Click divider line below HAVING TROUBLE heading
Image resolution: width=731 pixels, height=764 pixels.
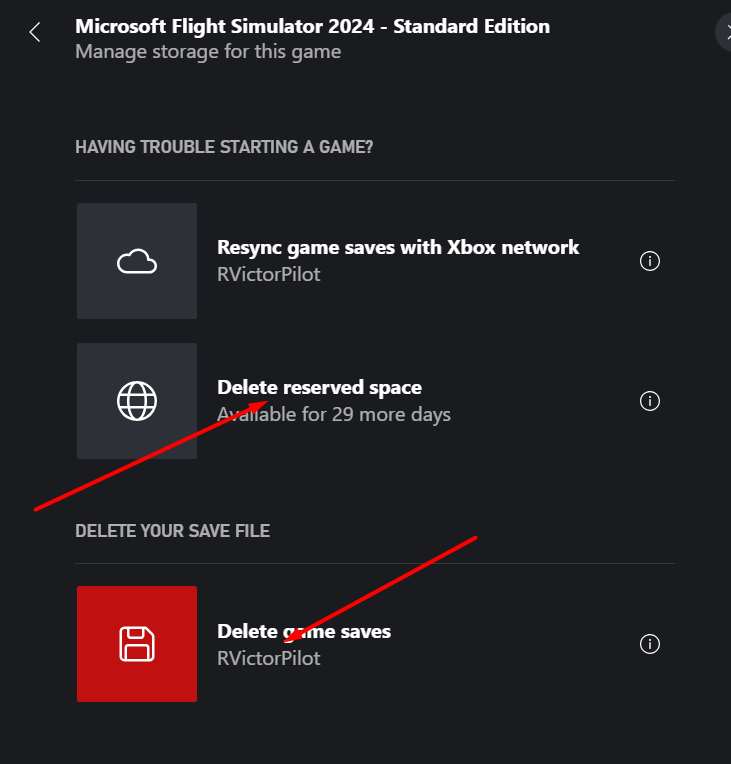point(375,180)
